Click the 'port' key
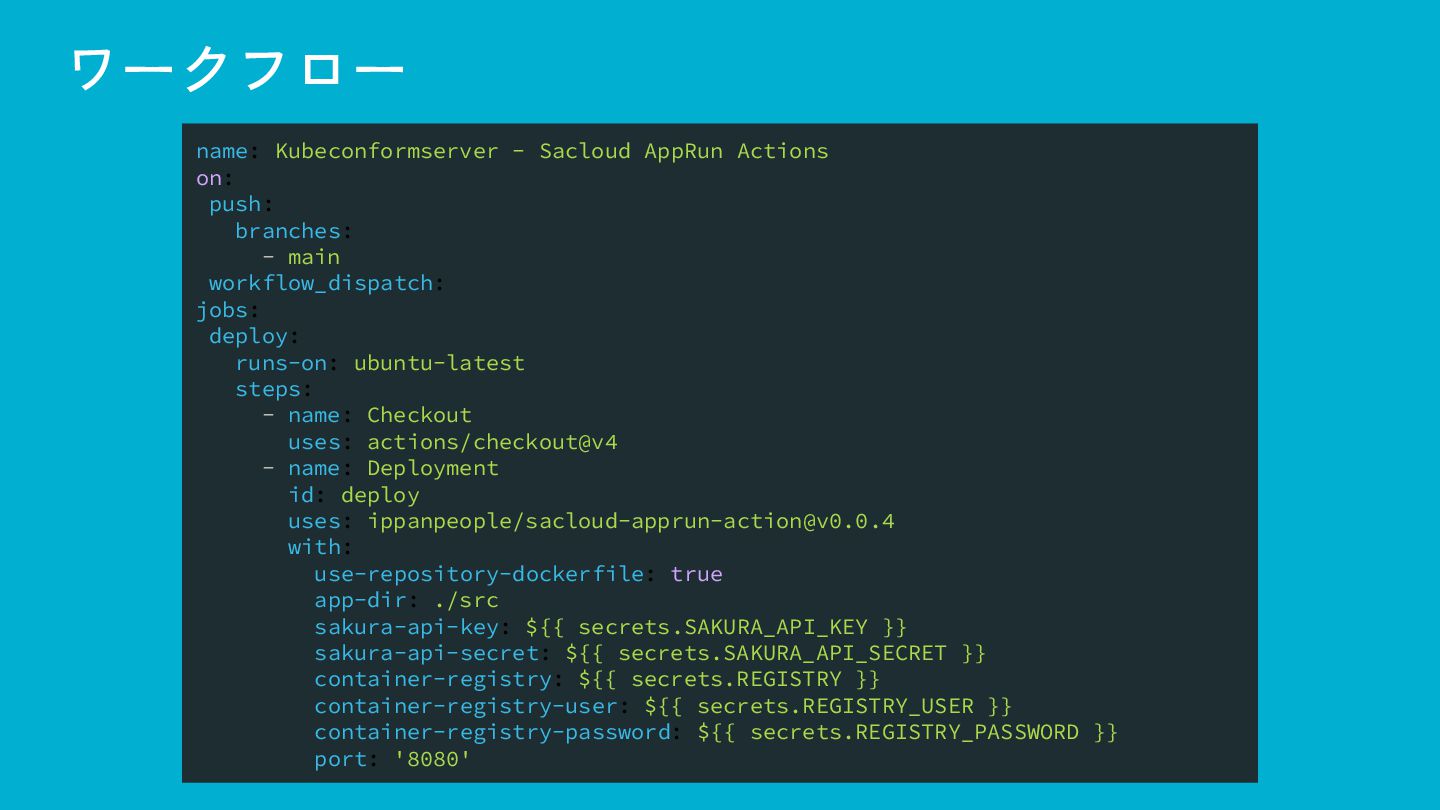 pos(340,759)
